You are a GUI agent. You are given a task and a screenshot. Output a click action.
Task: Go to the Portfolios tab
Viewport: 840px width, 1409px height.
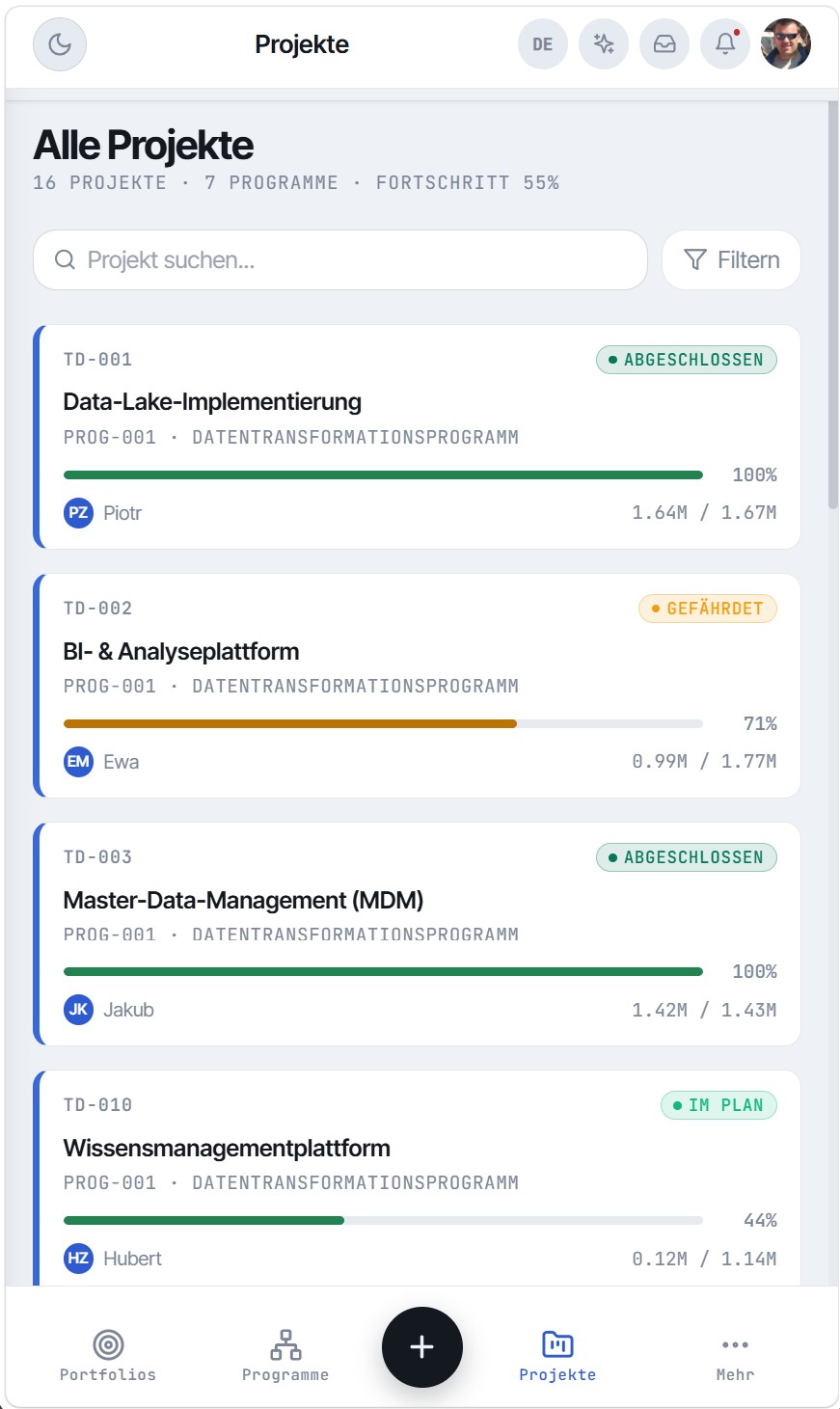point(108,1354)
